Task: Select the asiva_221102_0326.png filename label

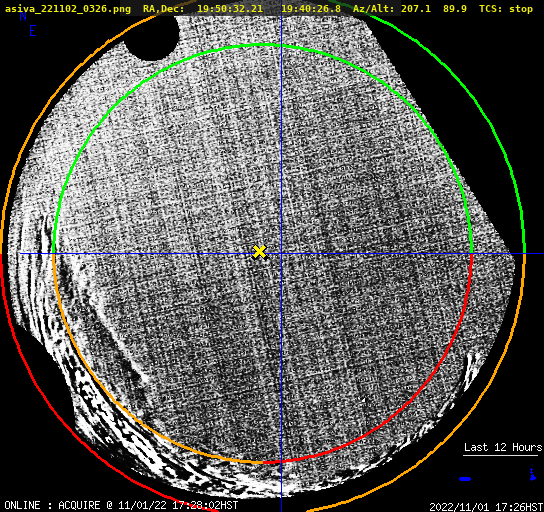Action: pos(68,8)
